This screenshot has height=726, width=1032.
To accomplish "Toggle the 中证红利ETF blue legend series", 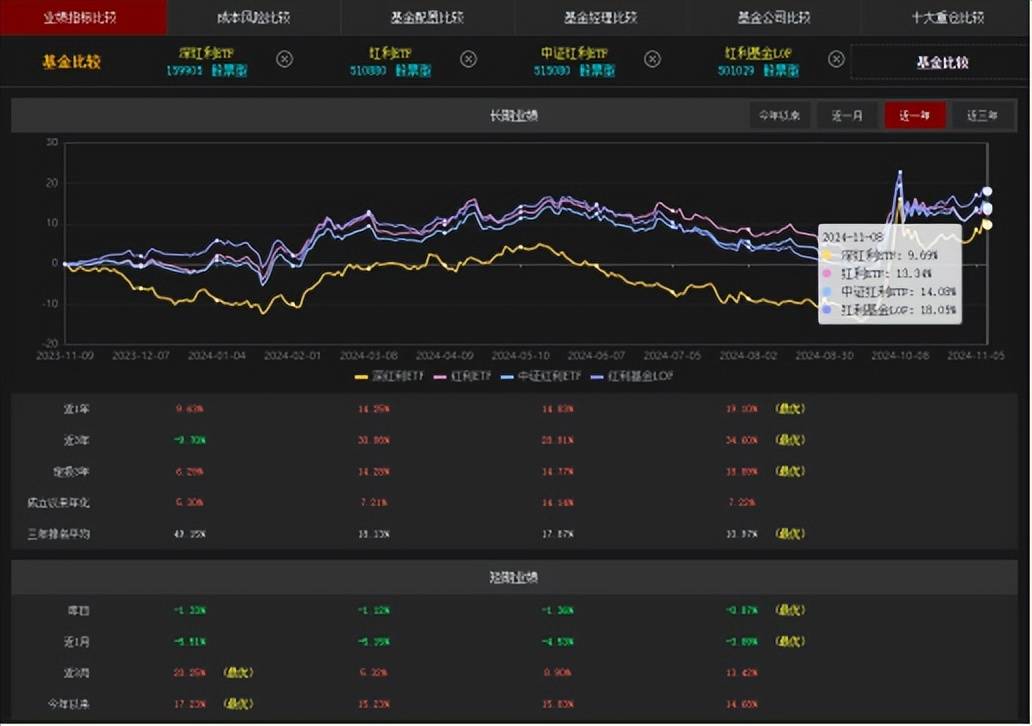I will tap(541, 376).
